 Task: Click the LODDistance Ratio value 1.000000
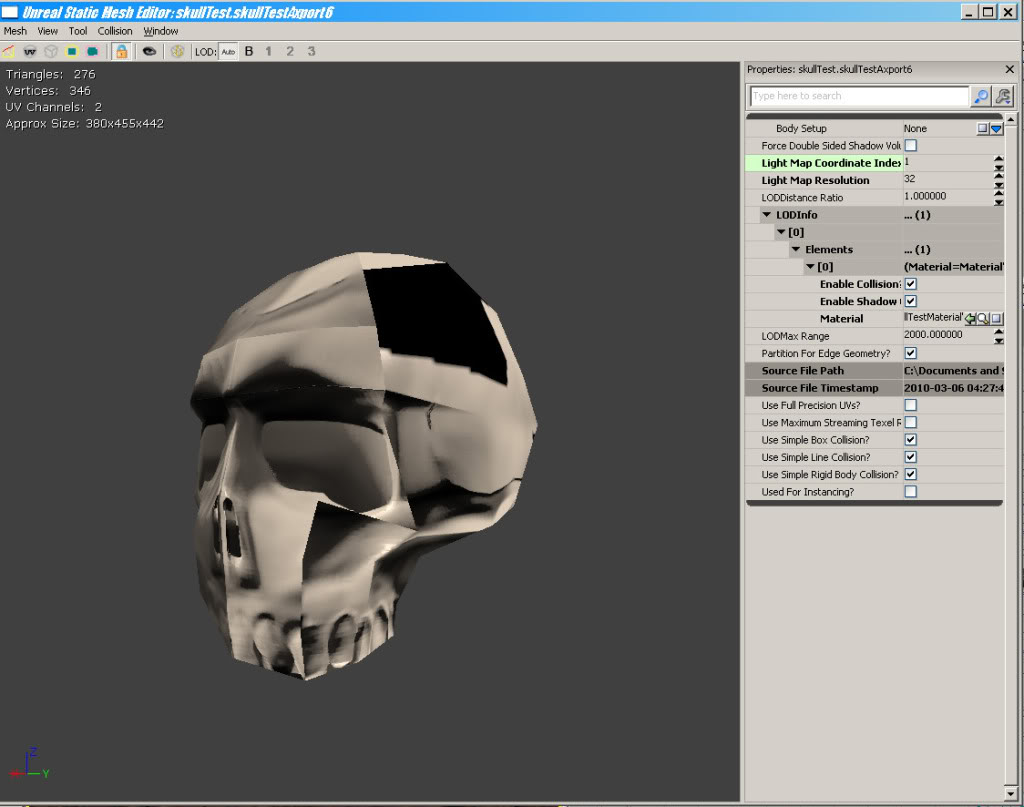coord(925,196)
